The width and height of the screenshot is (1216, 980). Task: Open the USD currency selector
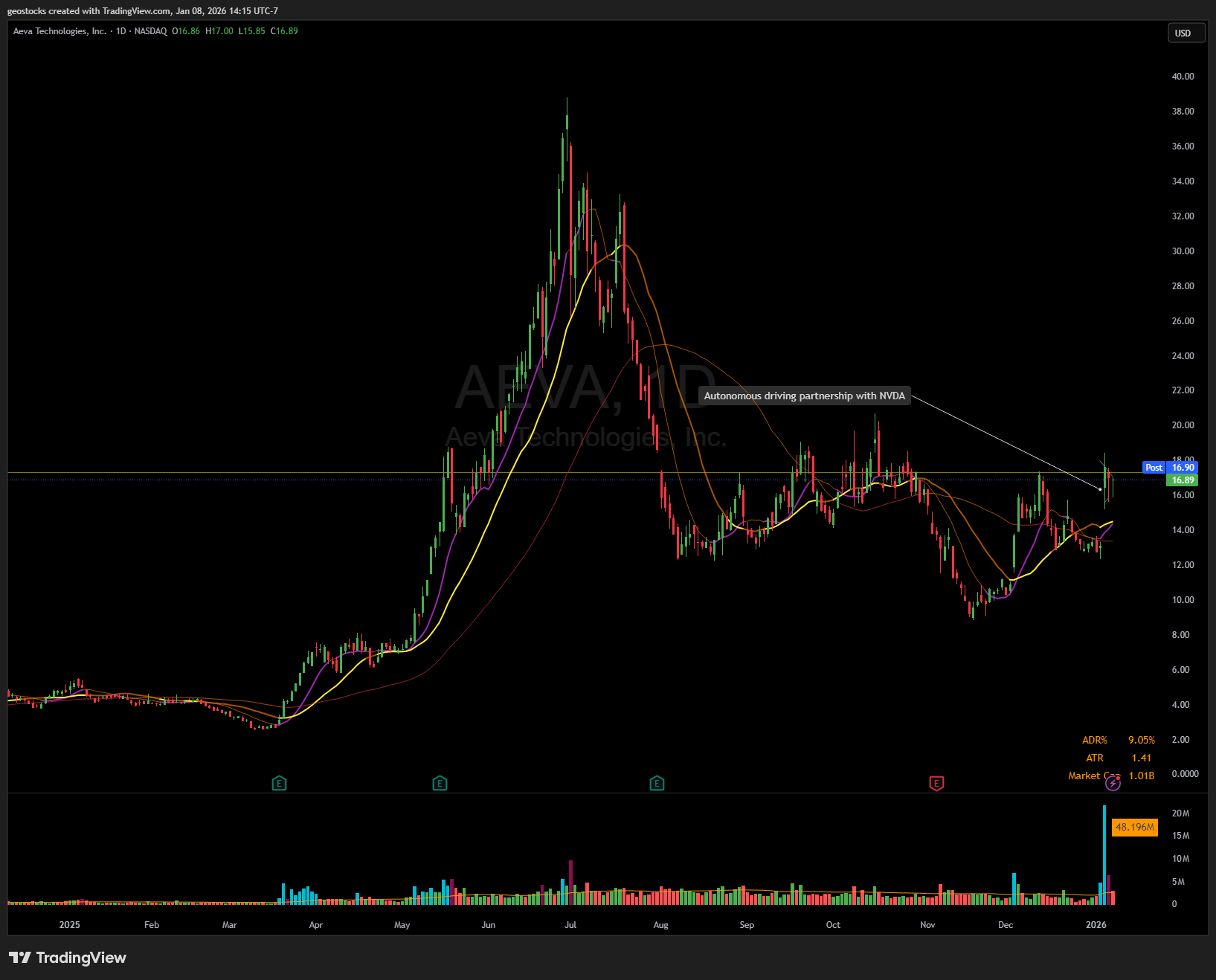pyautogui.click(x=1186, y=33)
